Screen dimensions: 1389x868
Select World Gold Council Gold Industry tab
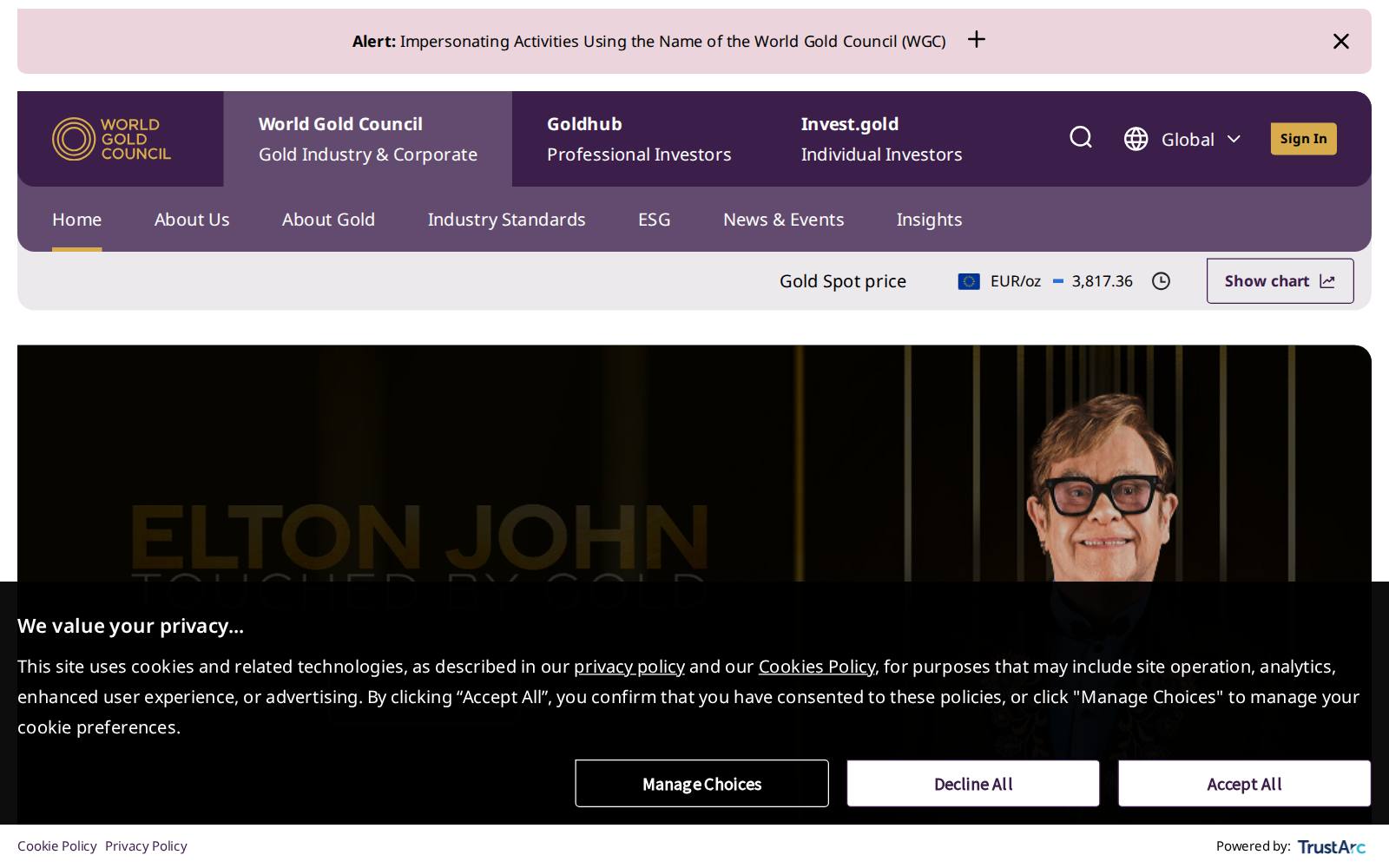pos(368,139)
